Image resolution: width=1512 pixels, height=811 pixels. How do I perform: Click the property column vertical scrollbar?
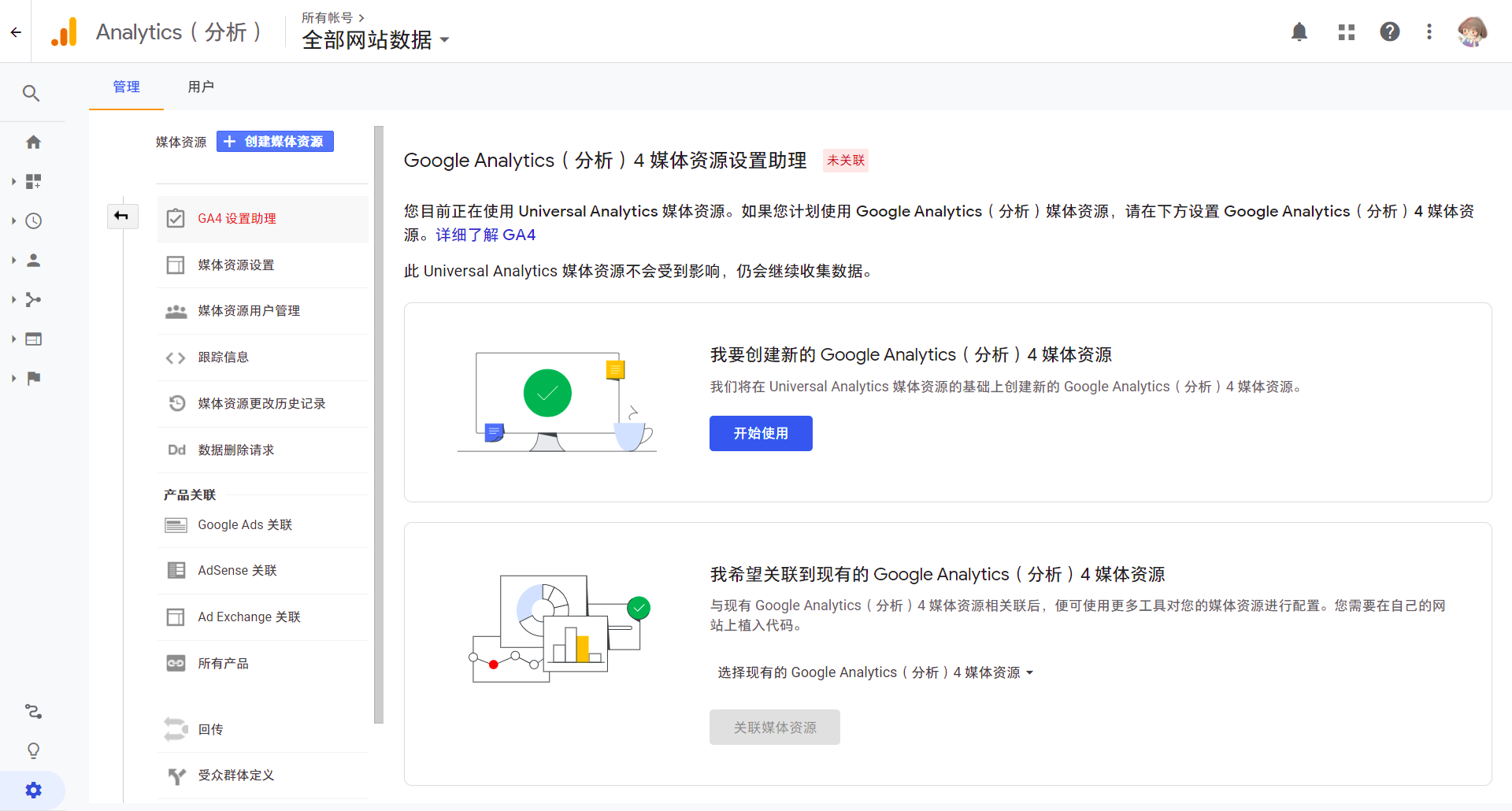(379, 425)
